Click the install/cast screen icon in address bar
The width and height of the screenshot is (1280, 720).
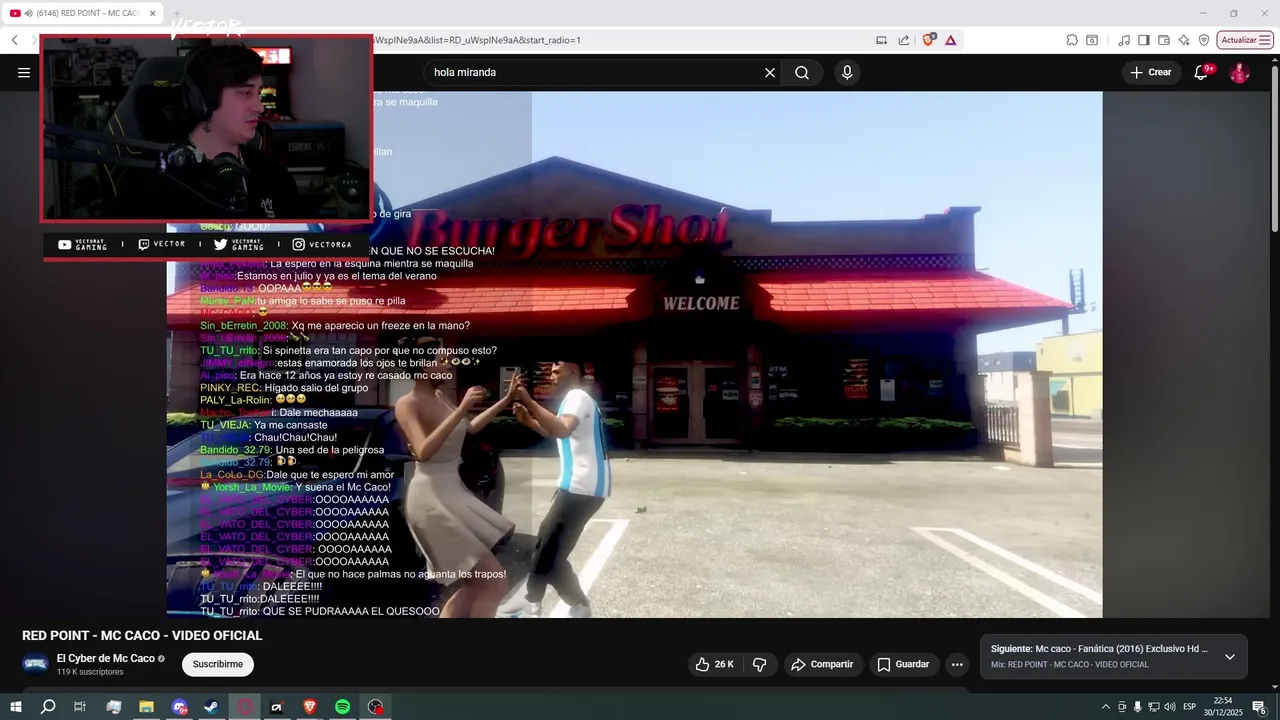(x=881, y=40)
